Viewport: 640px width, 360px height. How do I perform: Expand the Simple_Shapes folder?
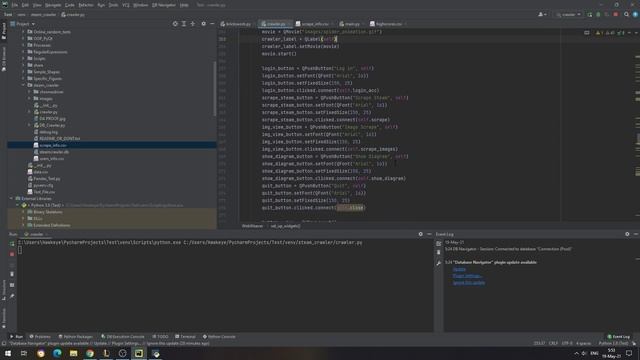23,72
